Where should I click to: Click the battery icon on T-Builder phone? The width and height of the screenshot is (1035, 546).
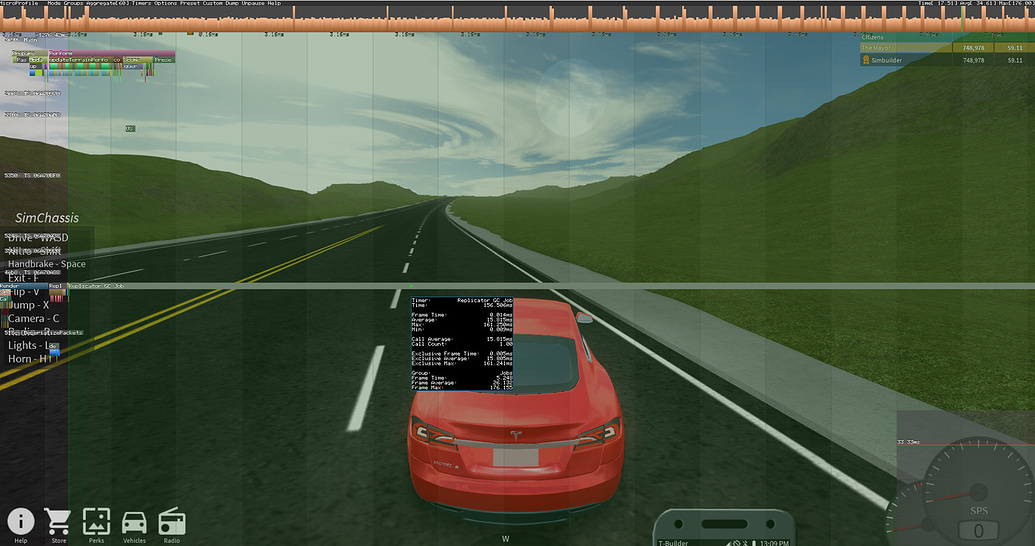[x=754, y=543]
